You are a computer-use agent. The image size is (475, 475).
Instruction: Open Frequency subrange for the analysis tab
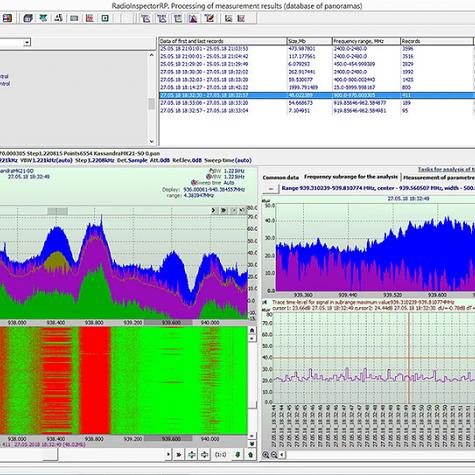point(351,177)
